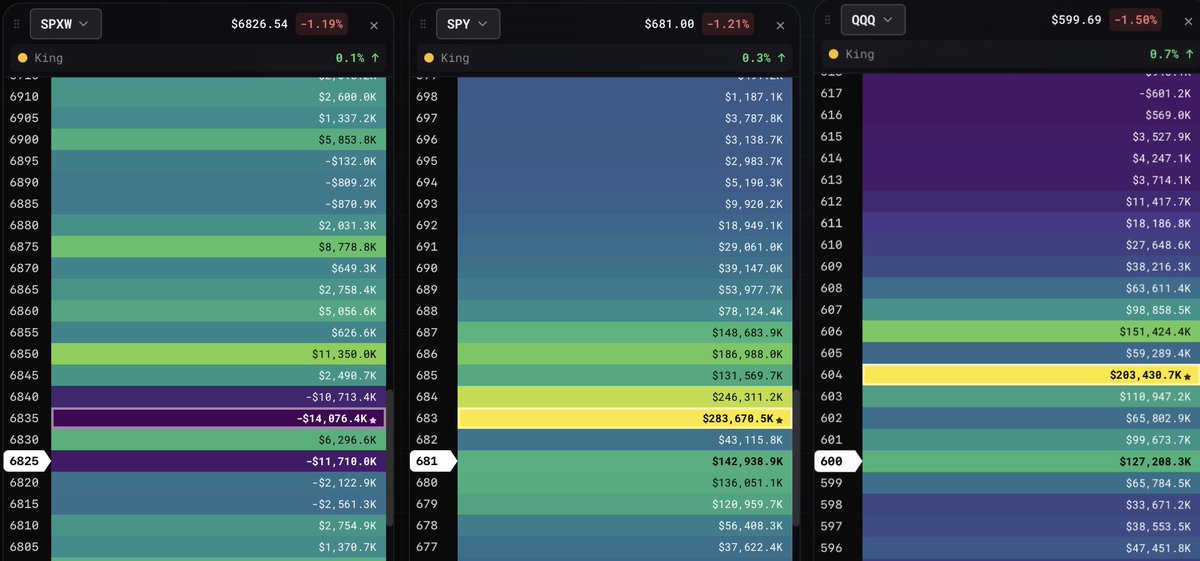Select the $8,778.8K row at strike 6875

pyautogui.click(x=218, y=246)
